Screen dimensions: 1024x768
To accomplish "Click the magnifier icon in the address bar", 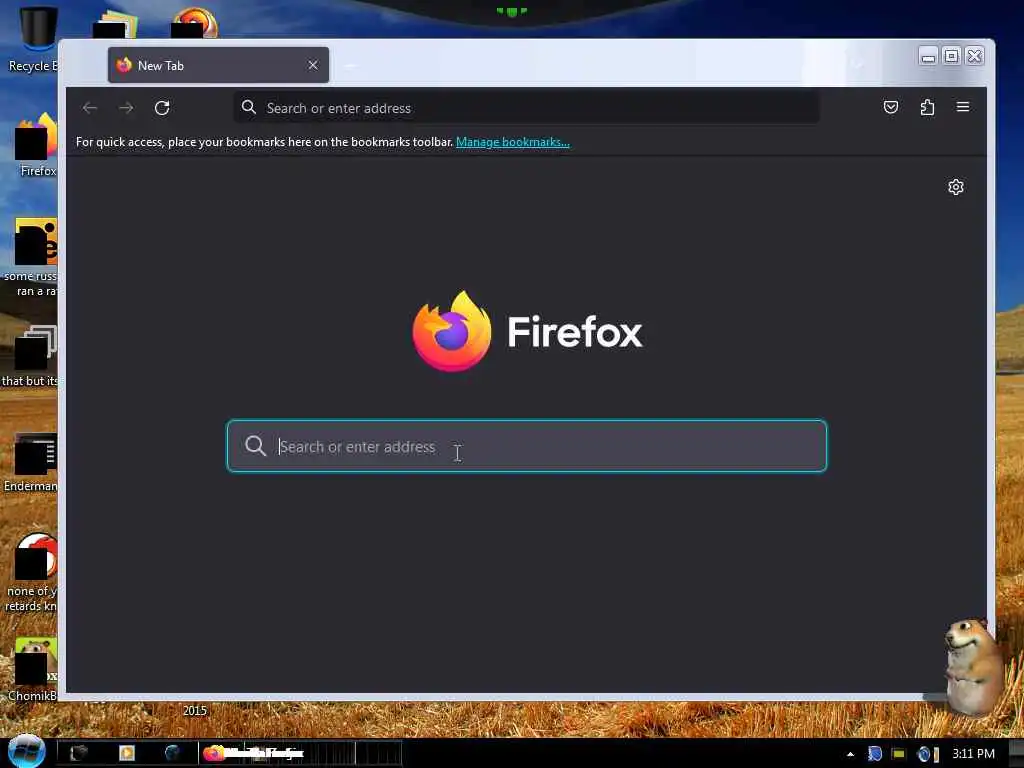I will point(248,108).
